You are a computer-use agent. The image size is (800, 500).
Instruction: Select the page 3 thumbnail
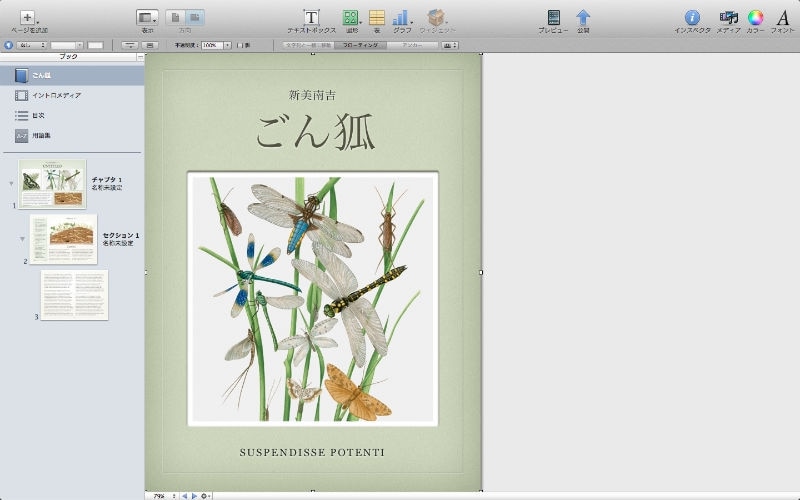[74, 295]
